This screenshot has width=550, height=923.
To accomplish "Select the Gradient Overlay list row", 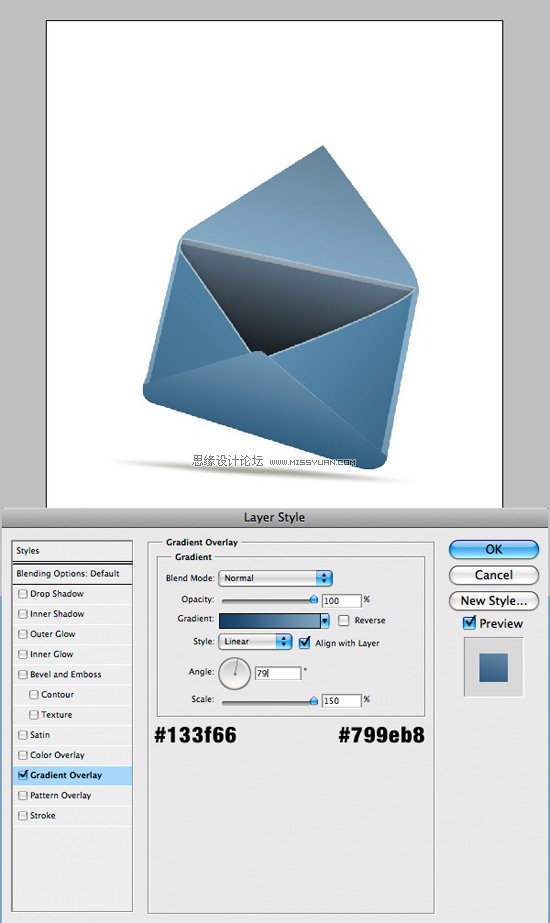I will click(x=72, y=775).
